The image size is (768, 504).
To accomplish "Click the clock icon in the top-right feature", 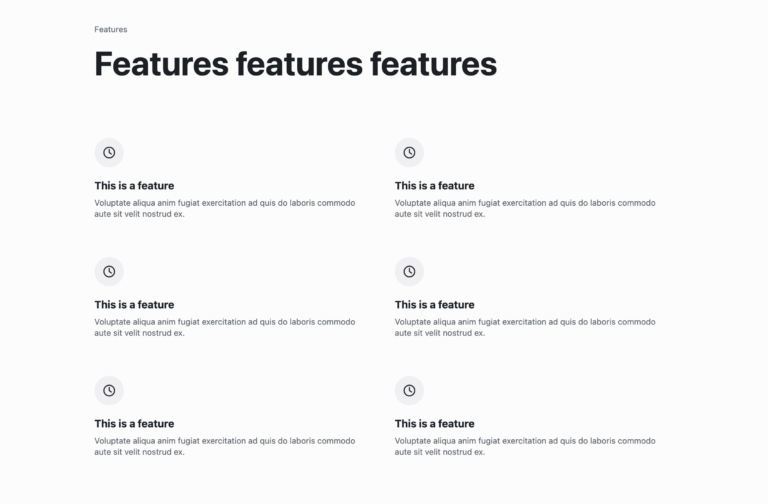I will click(409, 153).
